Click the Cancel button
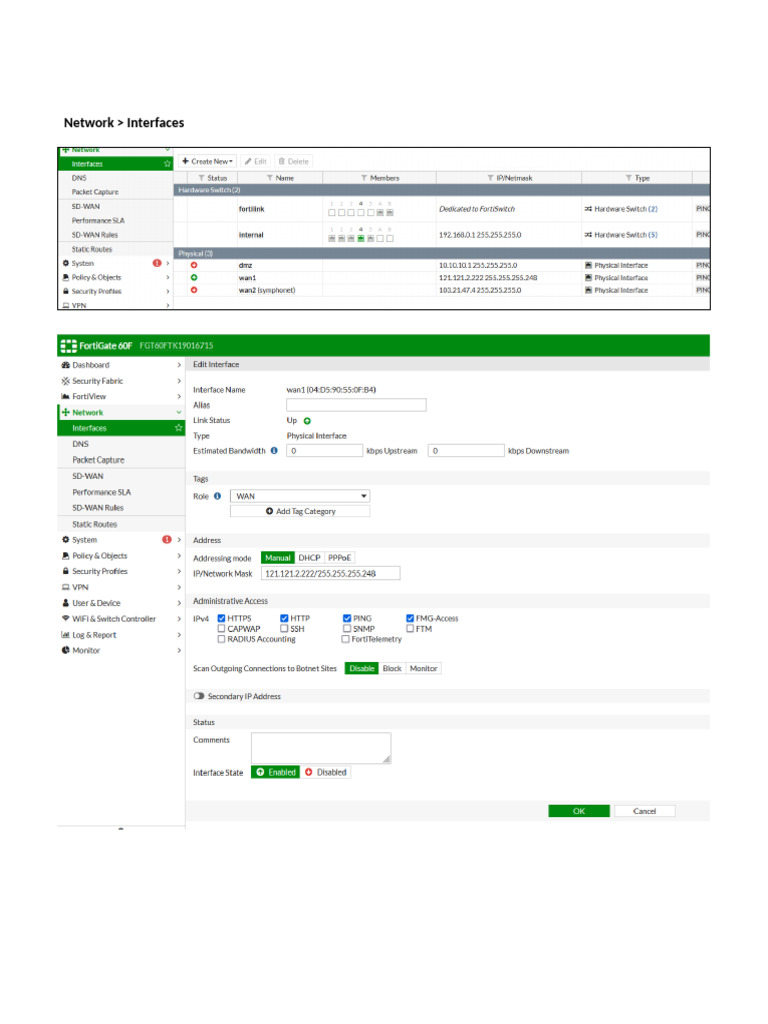Viewport: 768px width, 1024px height. click(645, 811)
